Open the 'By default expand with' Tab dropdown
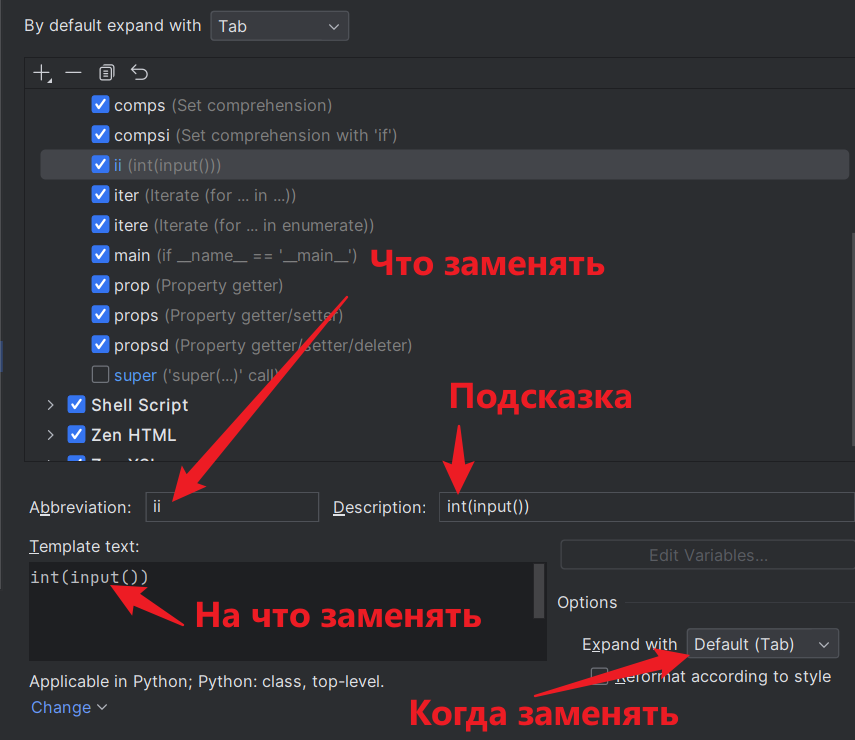This screenshot has width=855, height=740. pyautogui.click(x=279, y=26)
